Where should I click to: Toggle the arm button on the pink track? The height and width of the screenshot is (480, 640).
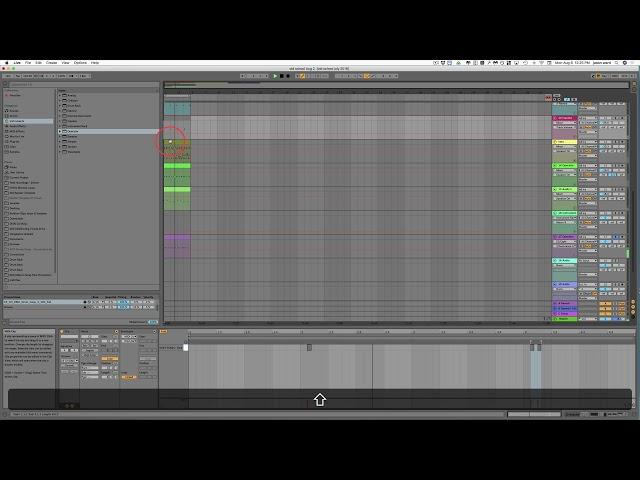point(622,118)
